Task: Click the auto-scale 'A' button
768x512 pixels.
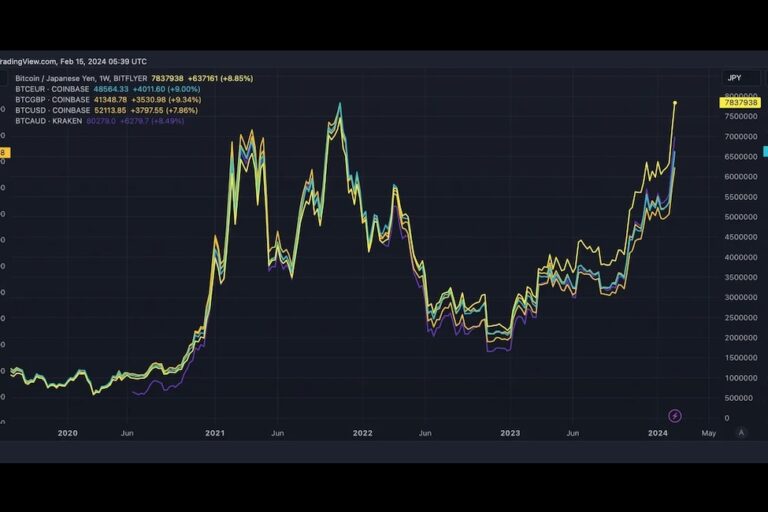Action: [741, 433]
